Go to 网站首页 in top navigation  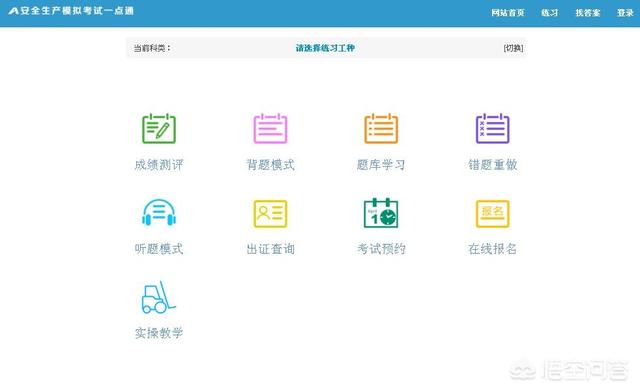click(508, 13)
